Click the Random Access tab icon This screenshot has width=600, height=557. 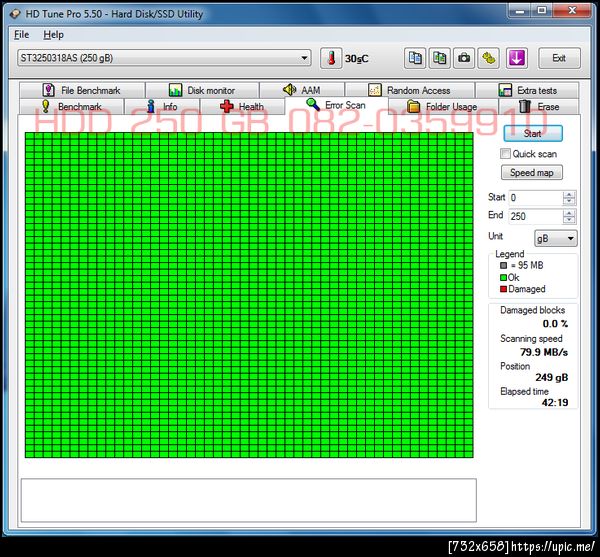point(375,90)
